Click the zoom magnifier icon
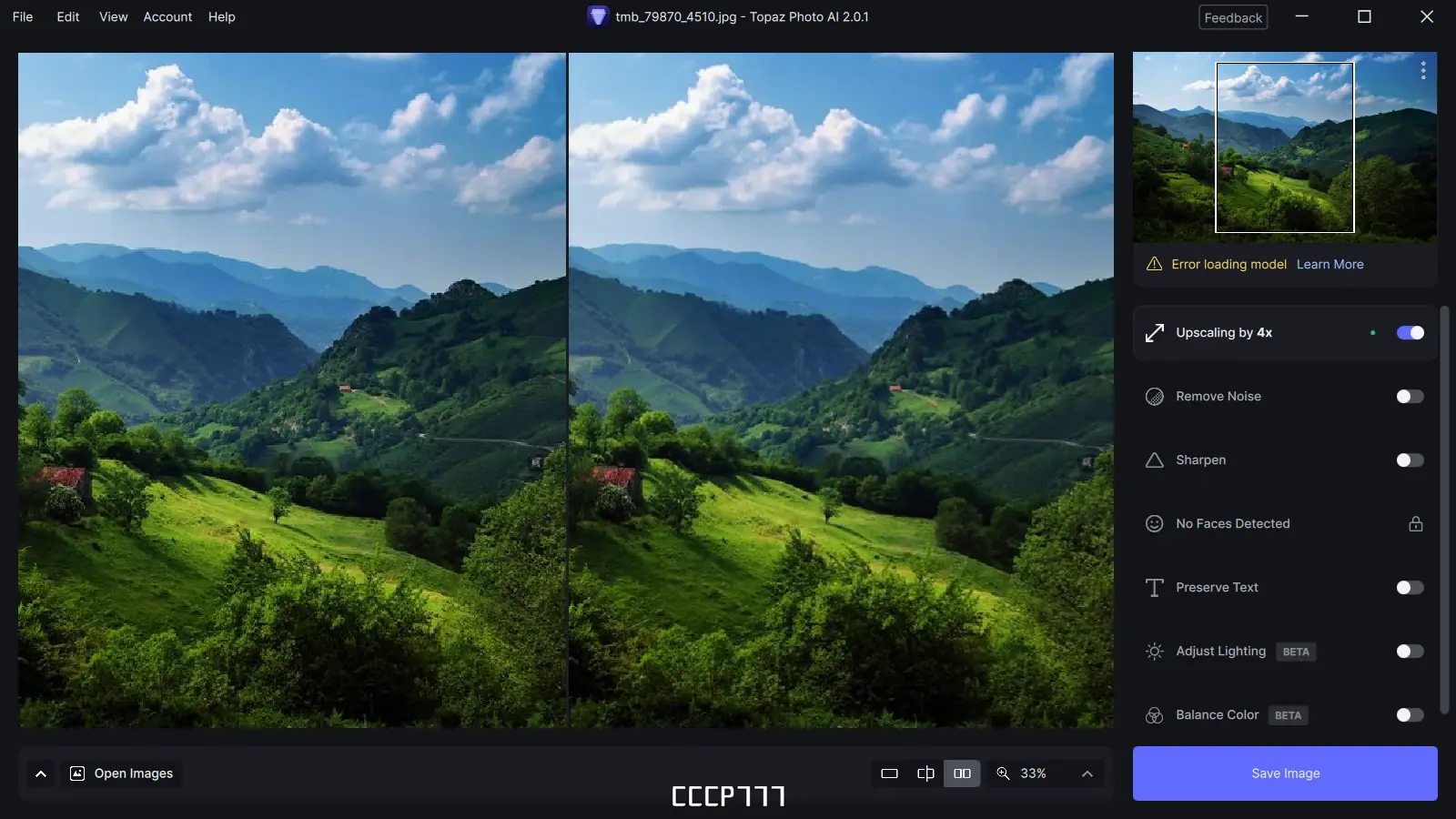The image size is (1456, 819). coord(1003,773)
